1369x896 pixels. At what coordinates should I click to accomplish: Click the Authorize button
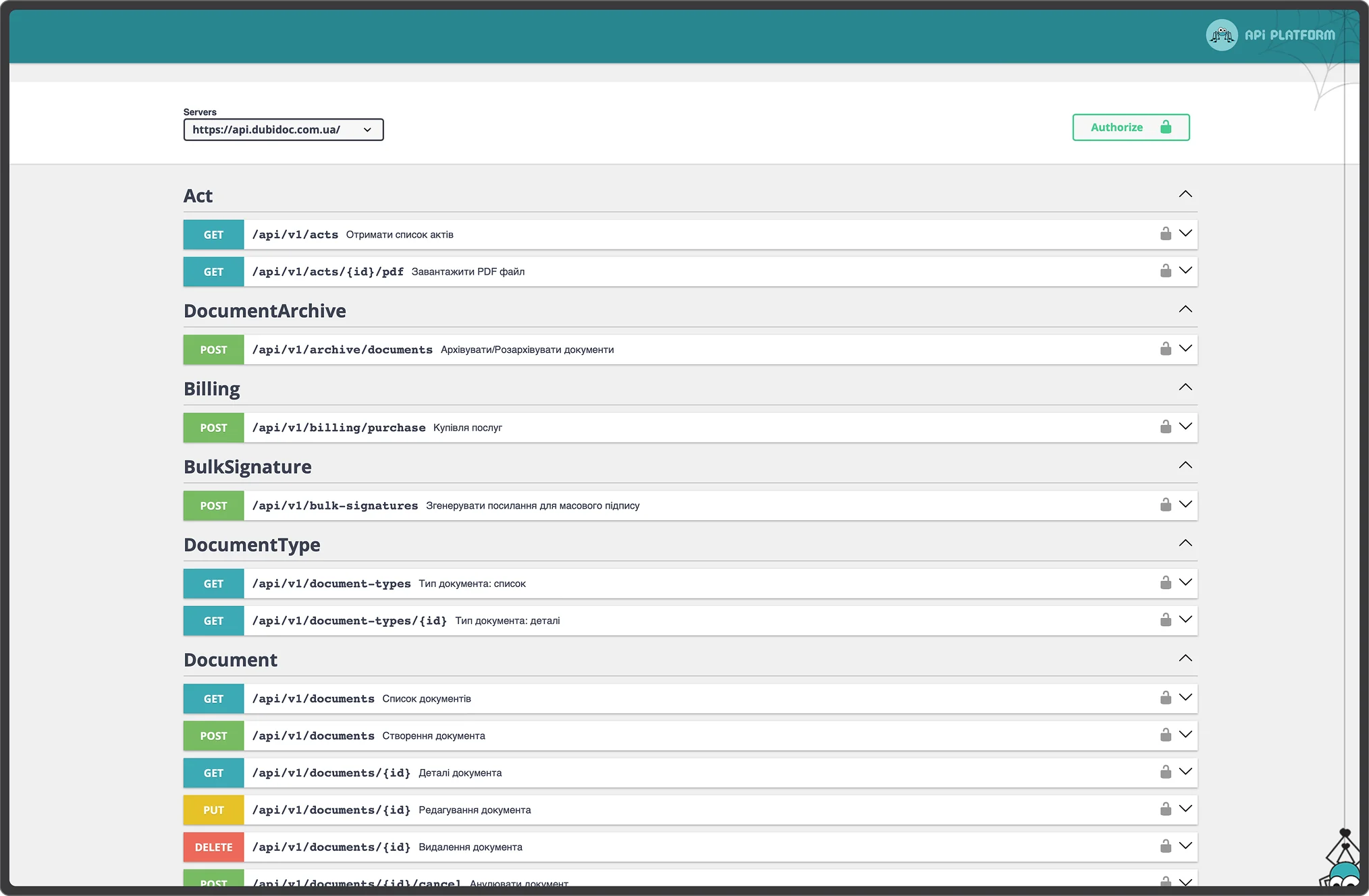click(x=1130, y=128)
